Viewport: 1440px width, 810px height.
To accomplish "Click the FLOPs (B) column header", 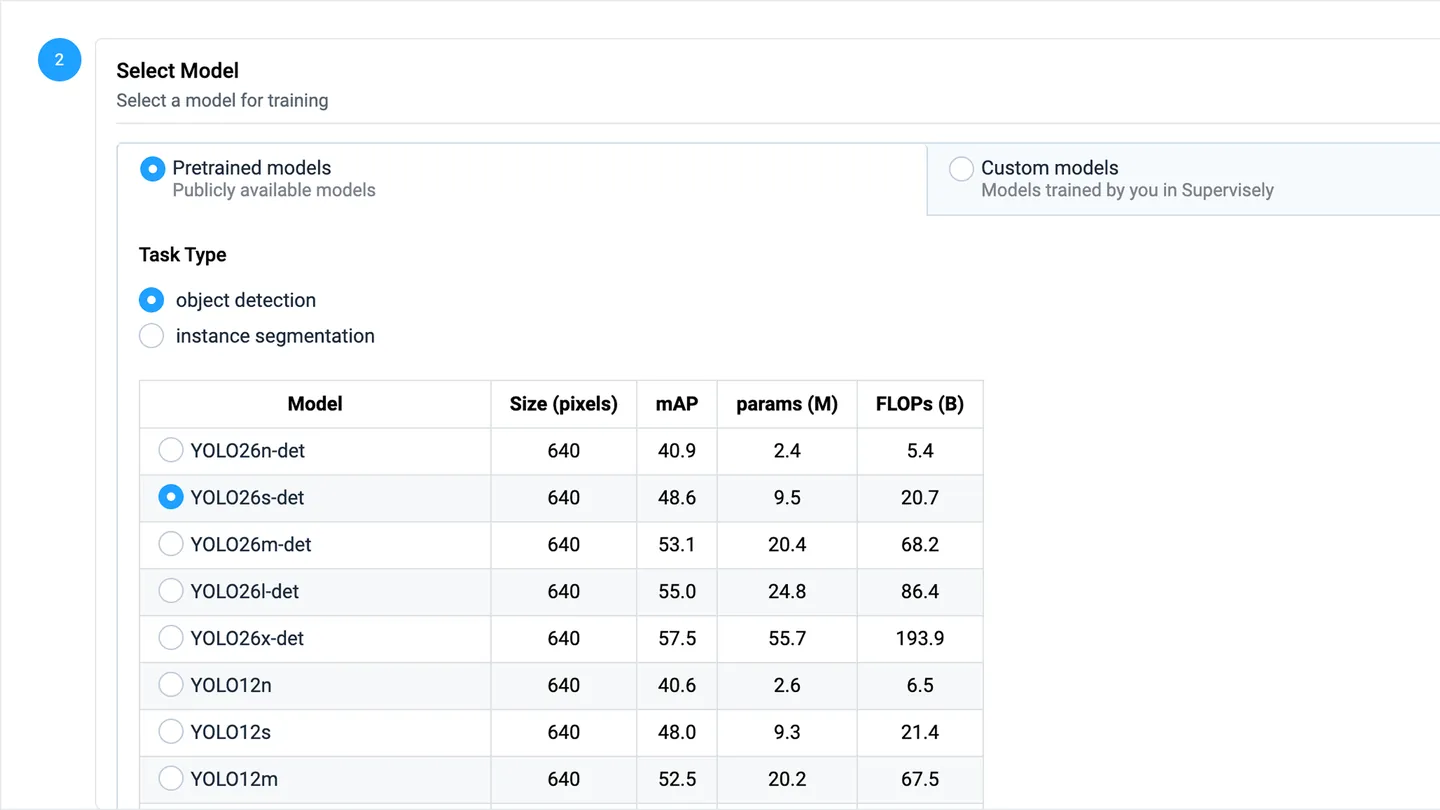I will click(x=920, y=404).
